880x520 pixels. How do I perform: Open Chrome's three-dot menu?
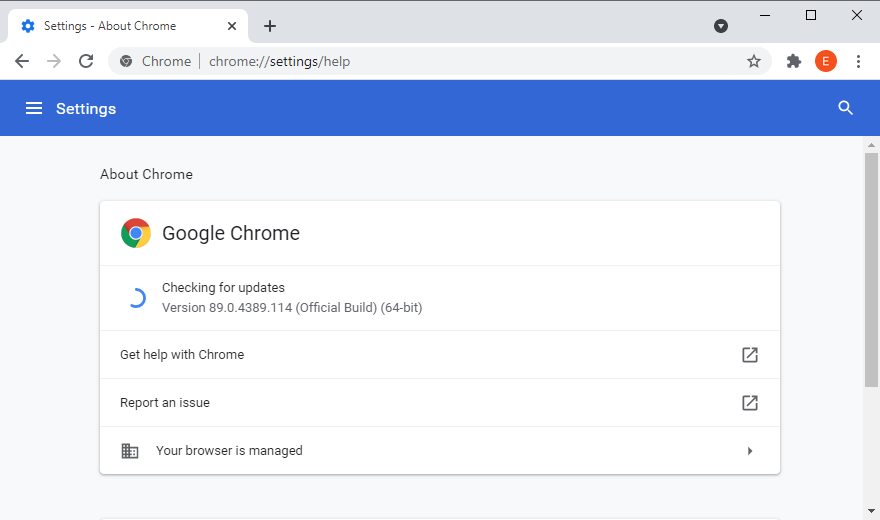coord(858,61)
